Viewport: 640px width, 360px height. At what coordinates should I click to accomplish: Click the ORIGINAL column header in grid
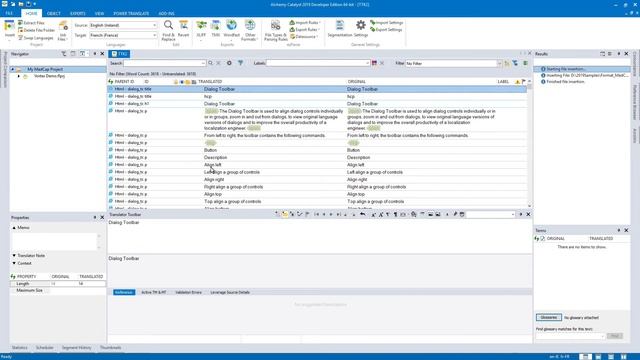[357, 82]
